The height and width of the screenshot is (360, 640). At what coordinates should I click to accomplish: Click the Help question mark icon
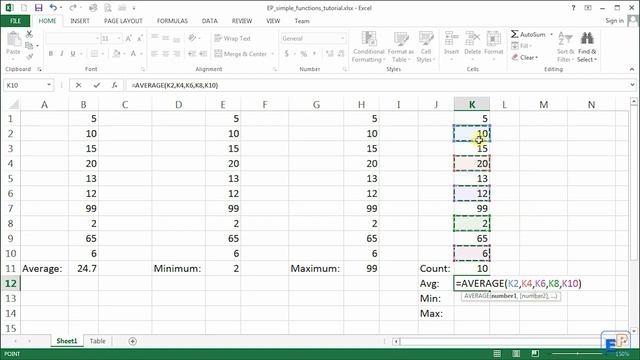(x=573, y=8)
